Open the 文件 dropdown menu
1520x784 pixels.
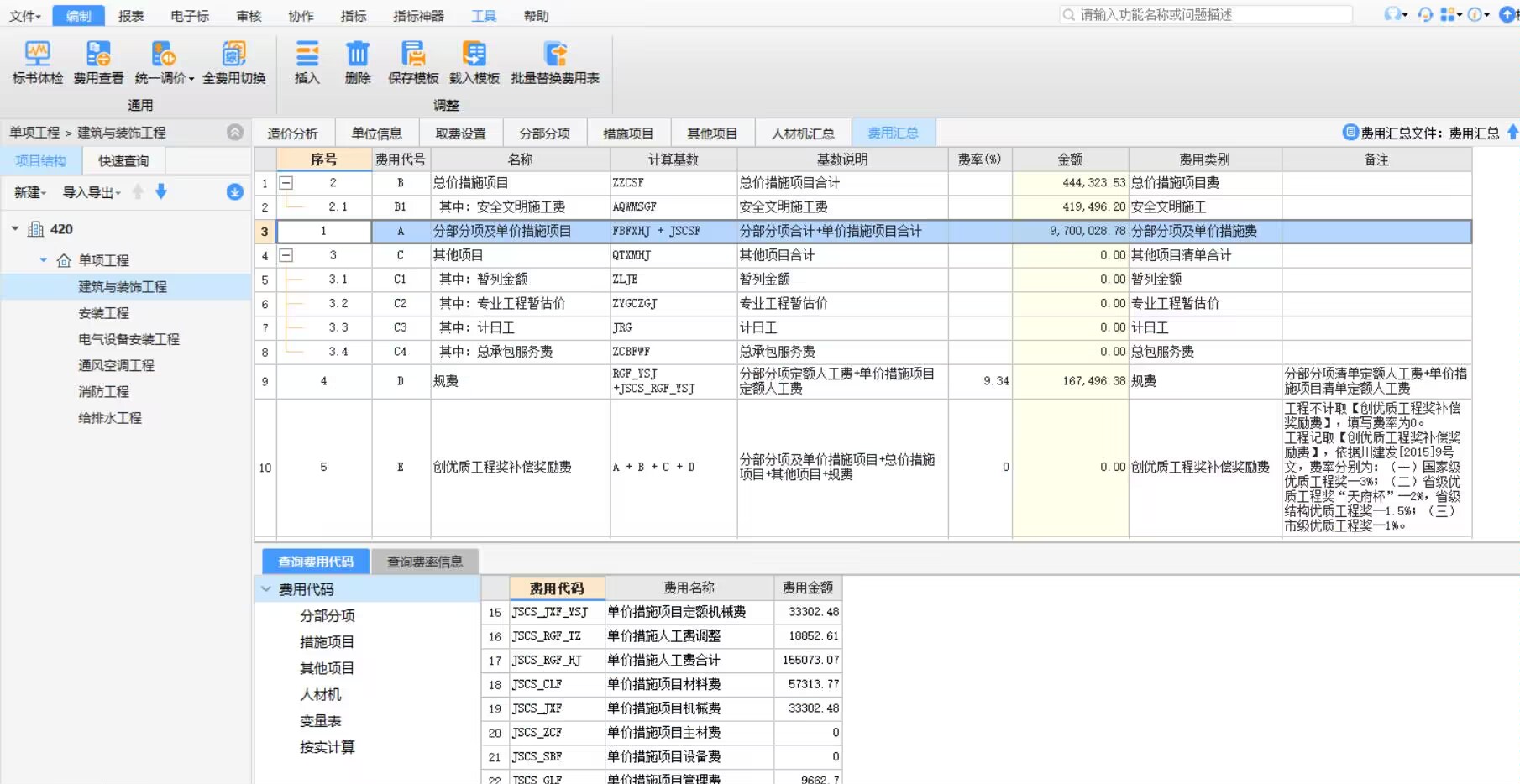point(24,16)
